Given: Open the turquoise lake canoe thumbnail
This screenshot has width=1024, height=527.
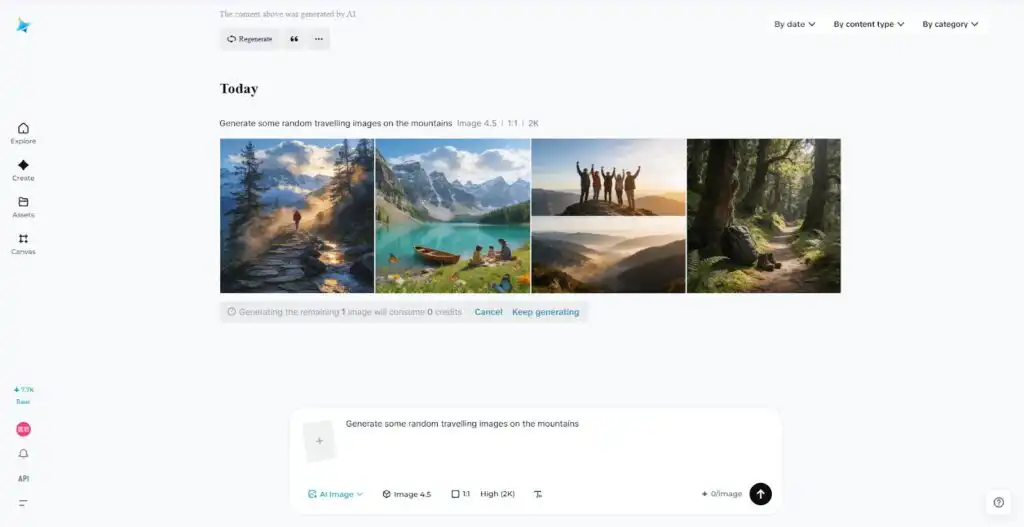Looking at the screenshot, I should tap(452, 216).
